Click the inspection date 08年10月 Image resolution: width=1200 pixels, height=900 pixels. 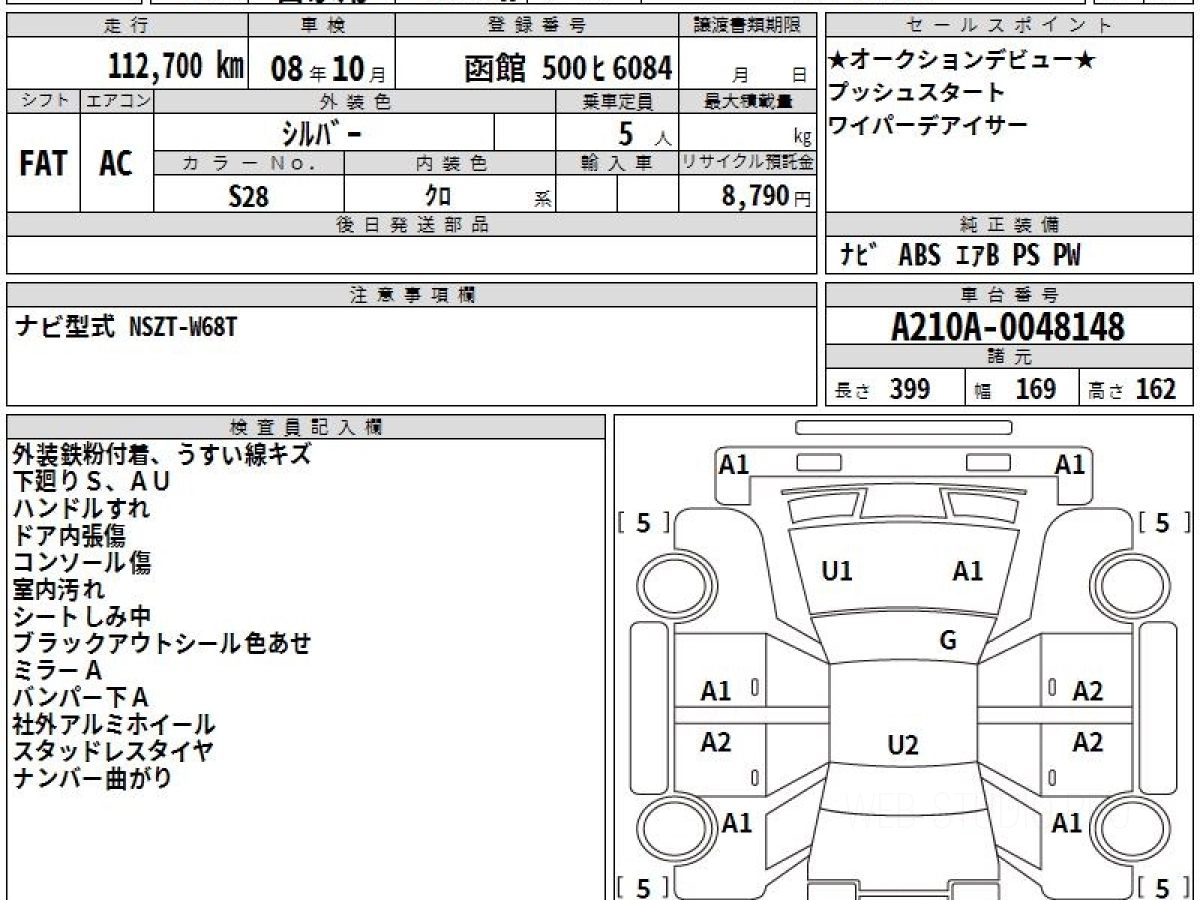tap(327, 68)
